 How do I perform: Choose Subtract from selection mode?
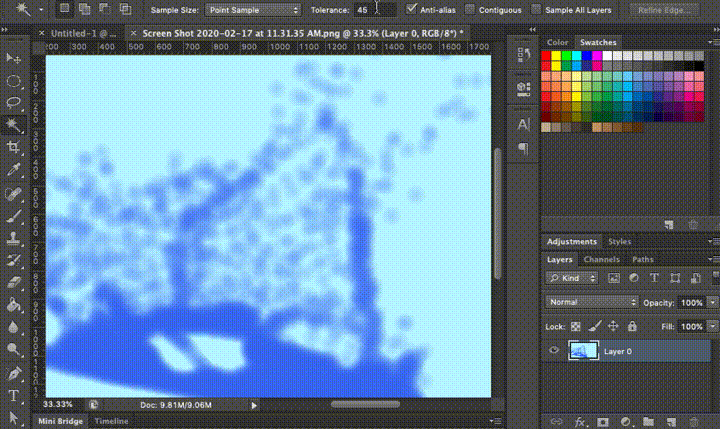(105, 9)
